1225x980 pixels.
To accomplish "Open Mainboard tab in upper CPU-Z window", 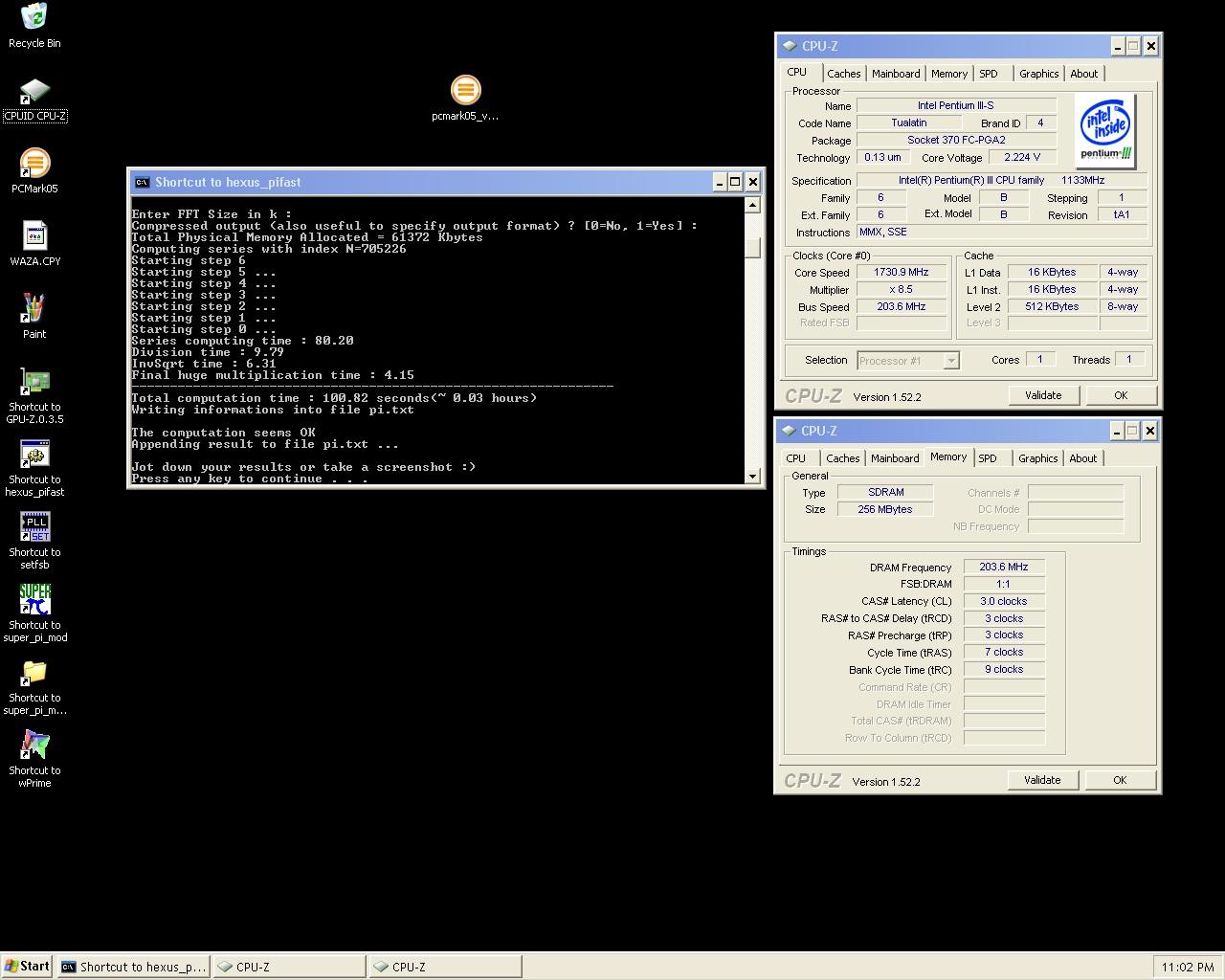I will (x=896, y=74).
